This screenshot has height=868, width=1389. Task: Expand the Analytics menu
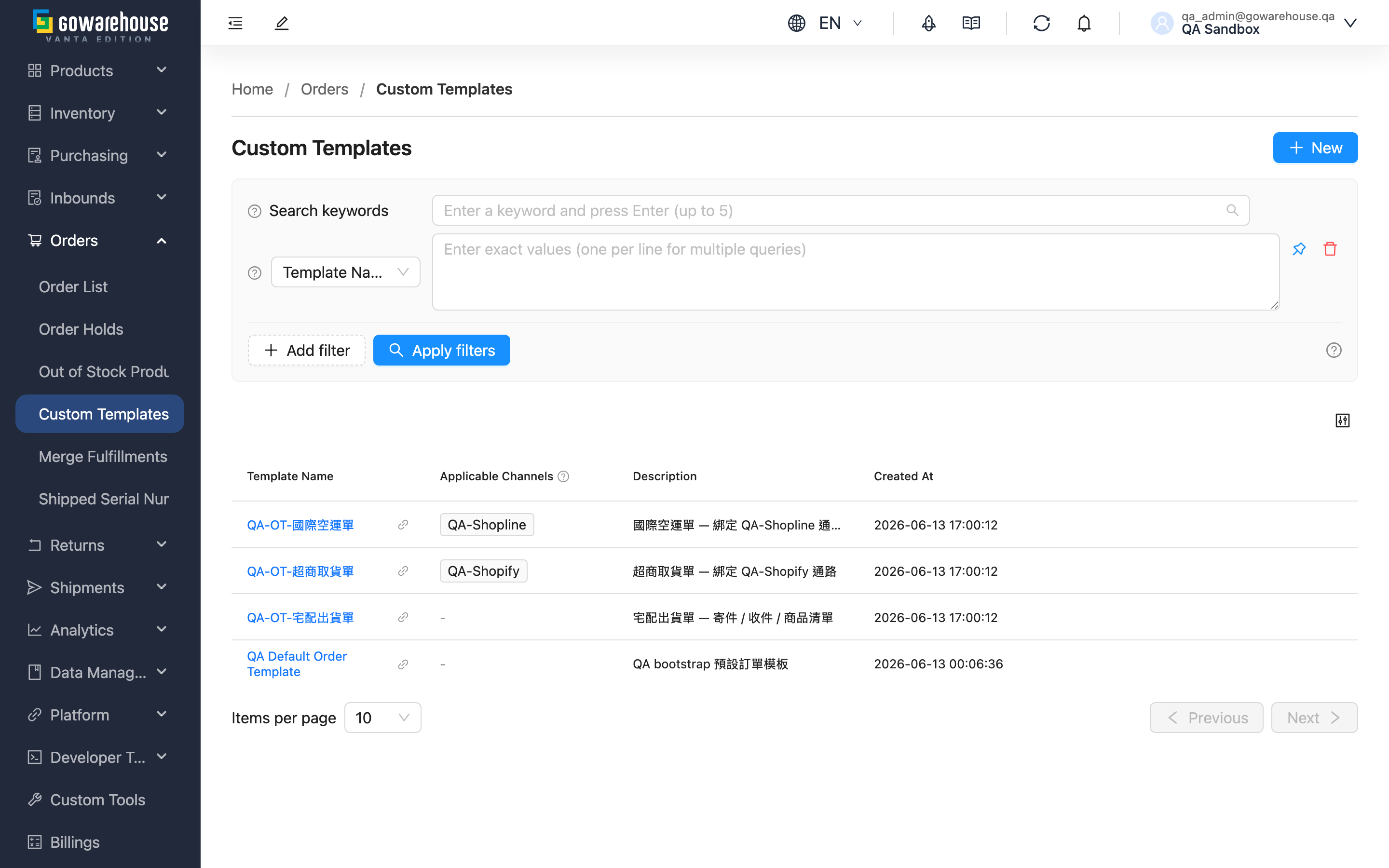point(100,630)
